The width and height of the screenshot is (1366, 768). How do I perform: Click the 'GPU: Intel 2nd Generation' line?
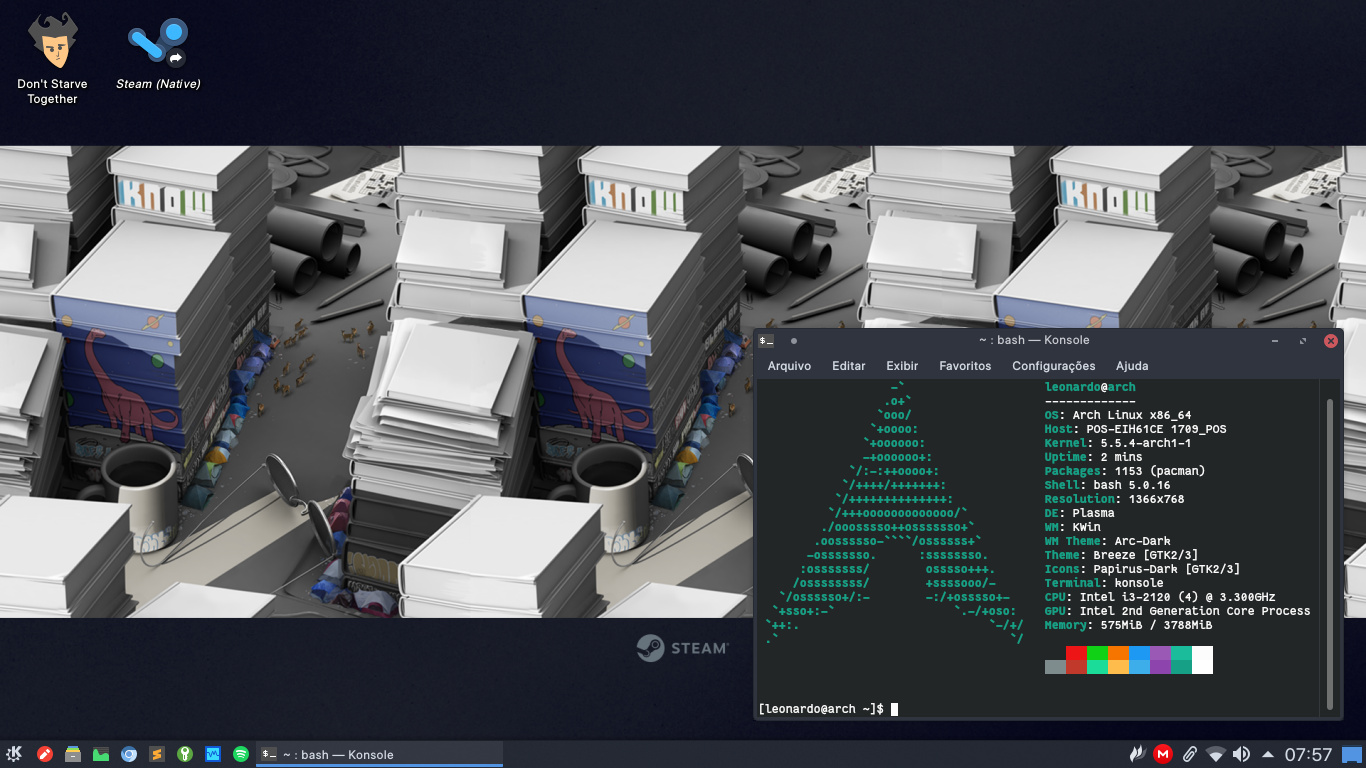[x=1178, y=611]
